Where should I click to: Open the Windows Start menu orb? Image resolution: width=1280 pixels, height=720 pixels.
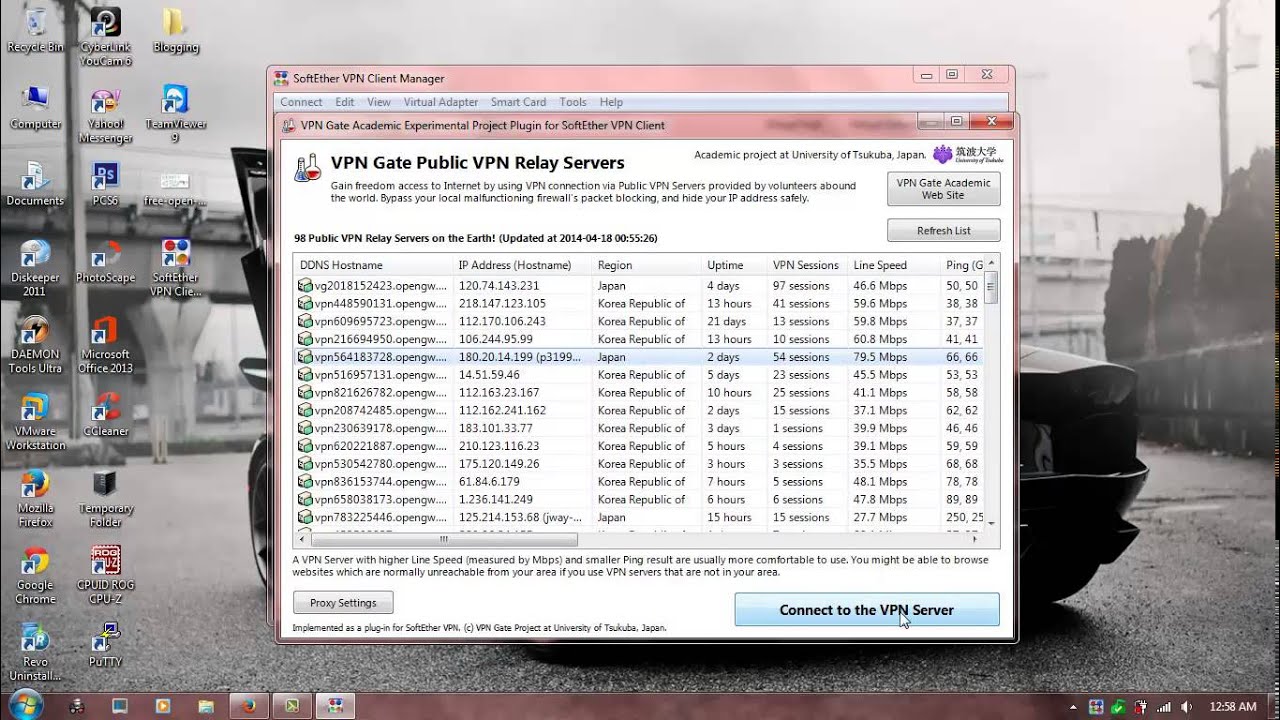click(x=25, y=705)
